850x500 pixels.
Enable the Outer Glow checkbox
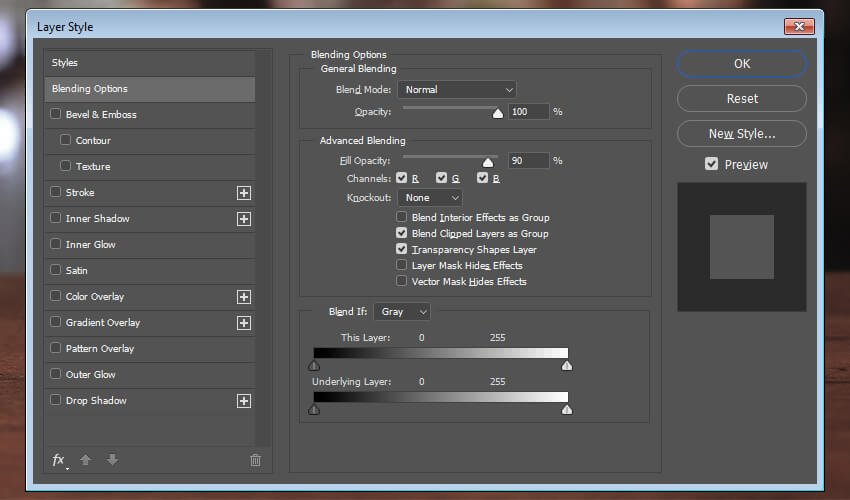pyautogui.click(x=55, y=374)
